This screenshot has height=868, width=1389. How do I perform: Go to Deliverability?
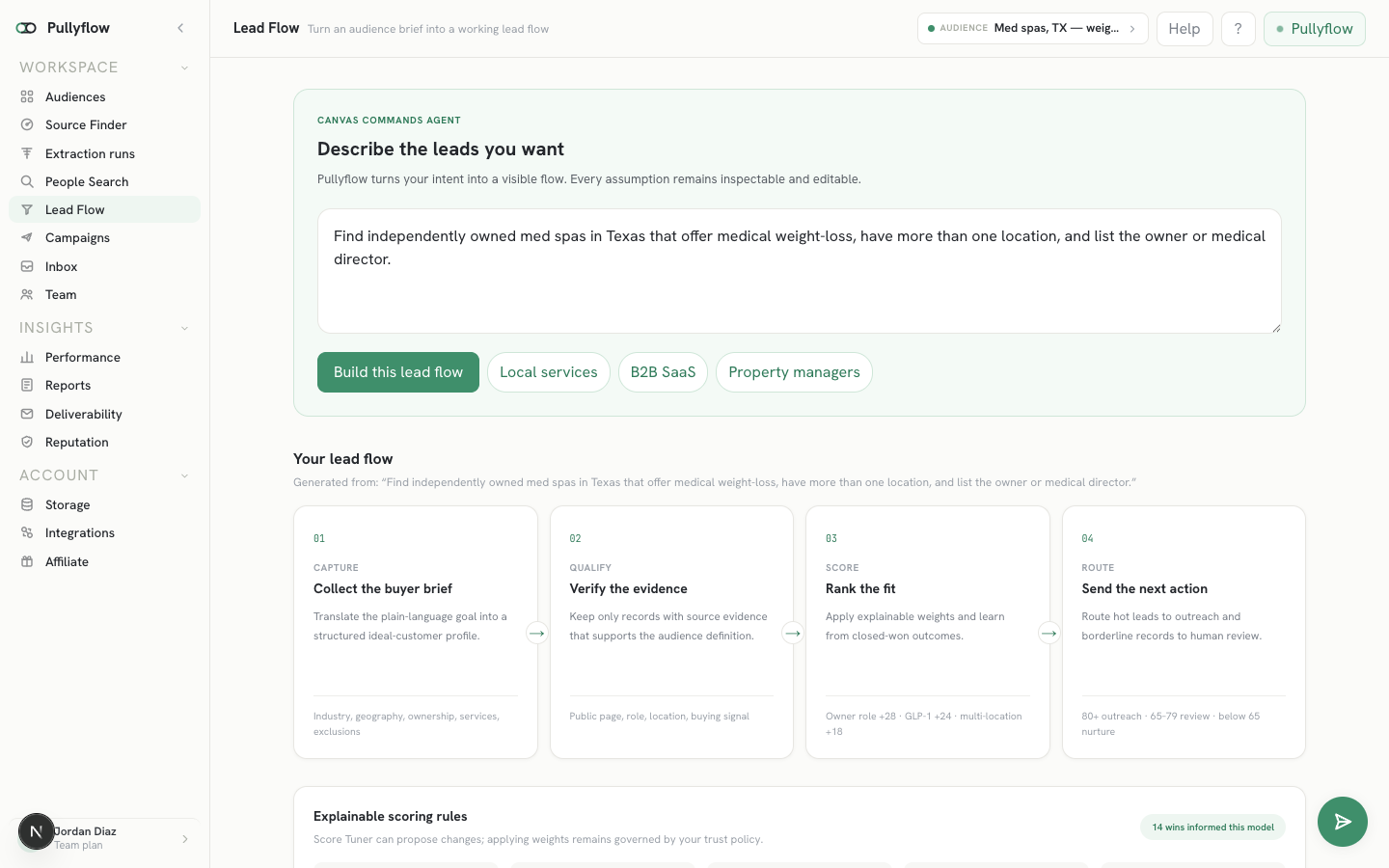(x=104, y=414)
